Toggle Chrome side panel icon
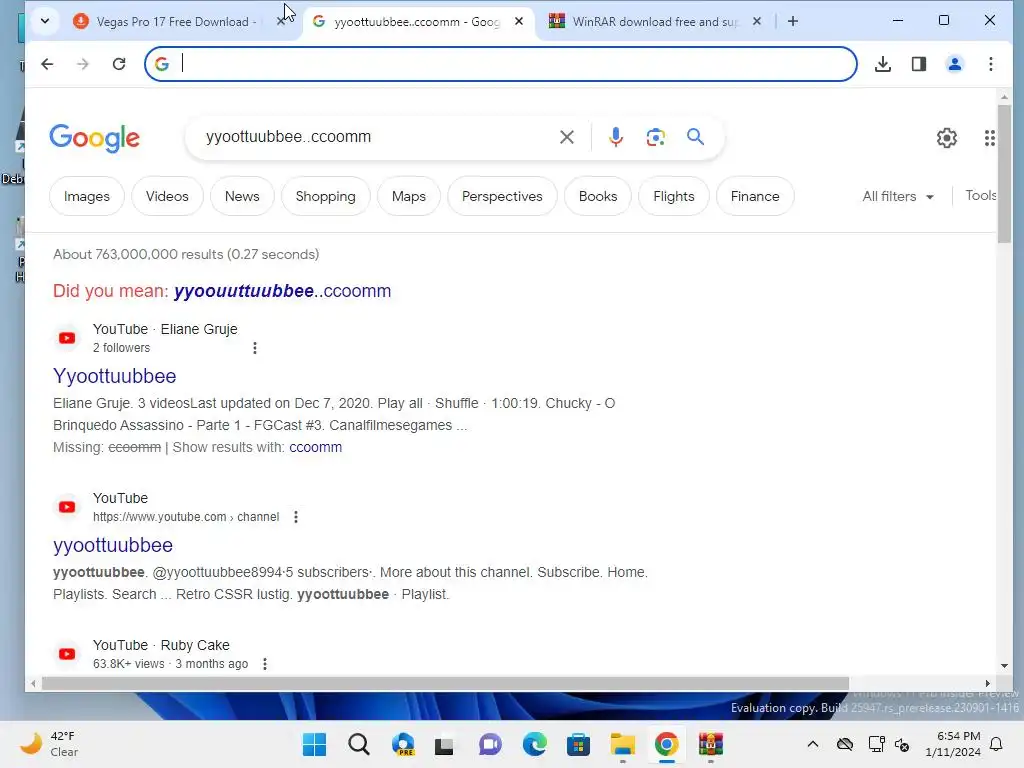 click(x=919, y=64)
